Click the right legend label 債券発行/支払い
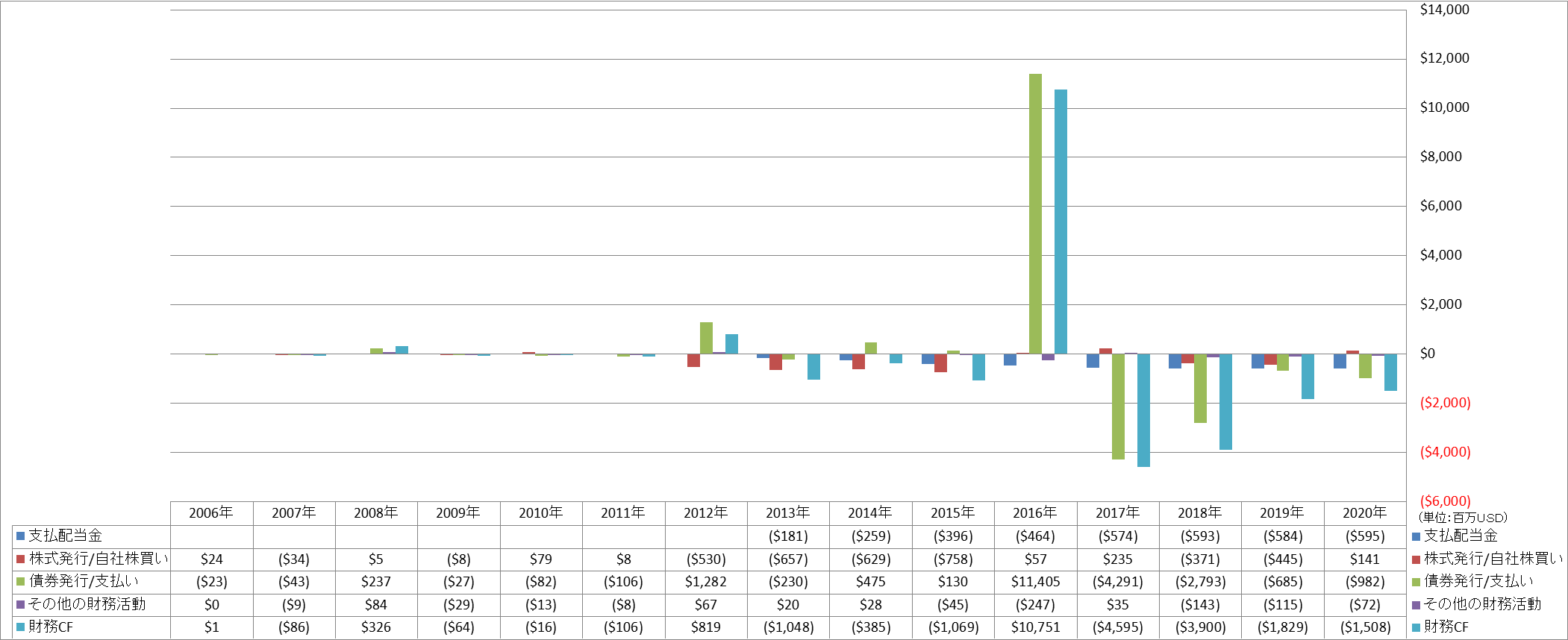Image resolution: width=1568 pixels, height=640 pixels. (x=1478, y=581)
